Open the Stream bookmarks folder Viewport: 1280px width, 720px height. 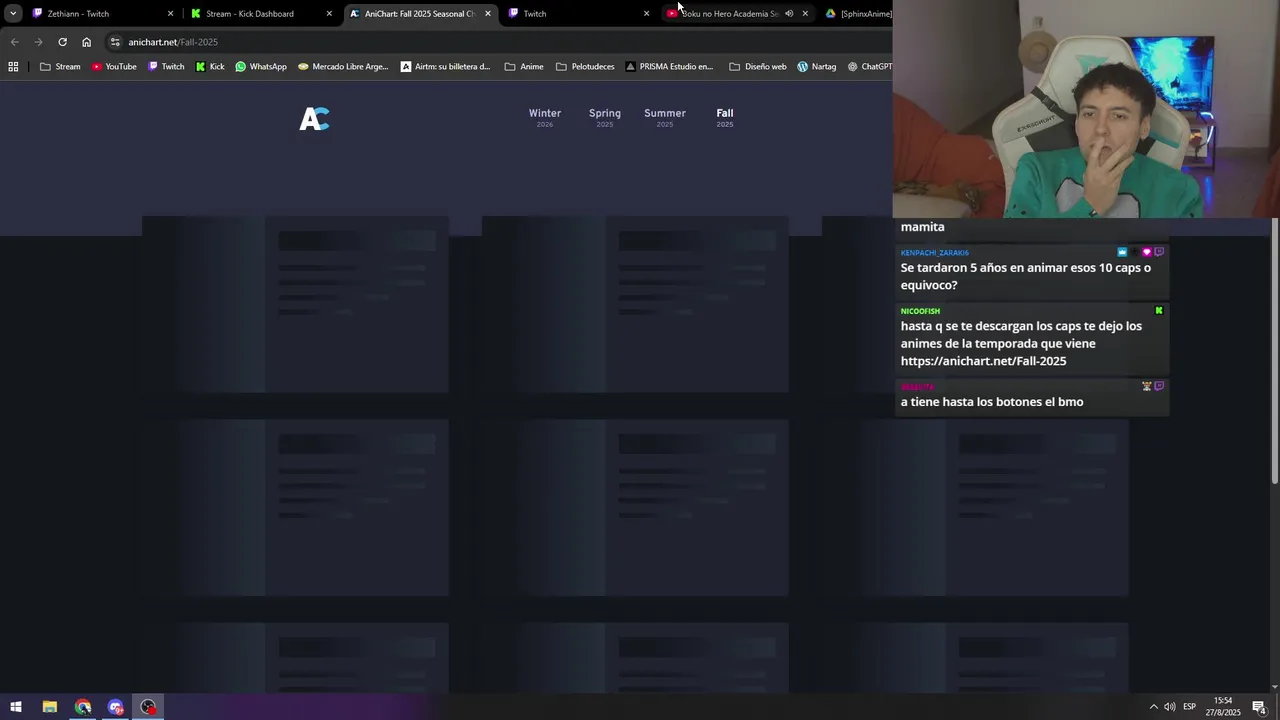click(x=60, y=67)
